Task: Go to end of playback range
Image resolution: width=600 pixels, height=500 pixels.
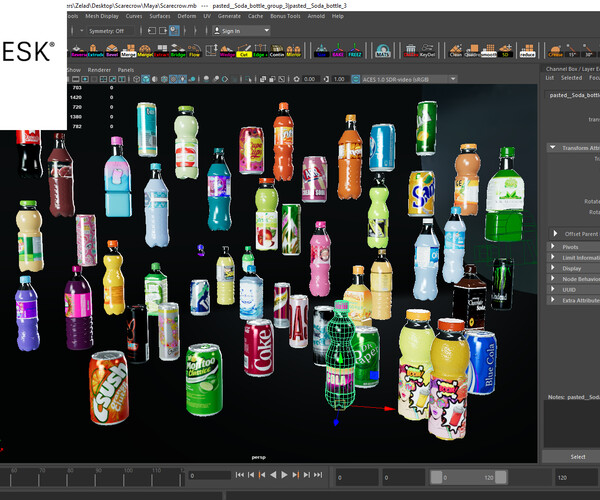Action: tap(318, 475)
